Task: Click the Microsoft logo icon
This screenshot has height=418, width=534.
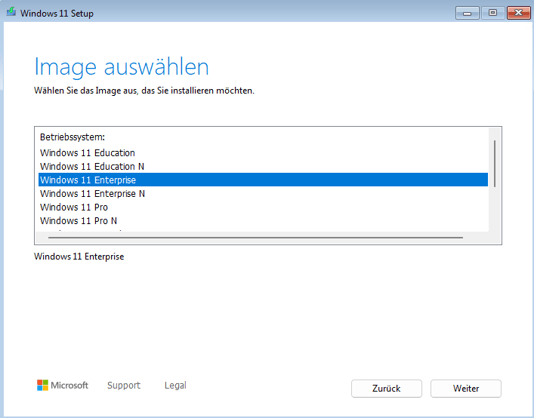Action: click(x=43, y=385)
